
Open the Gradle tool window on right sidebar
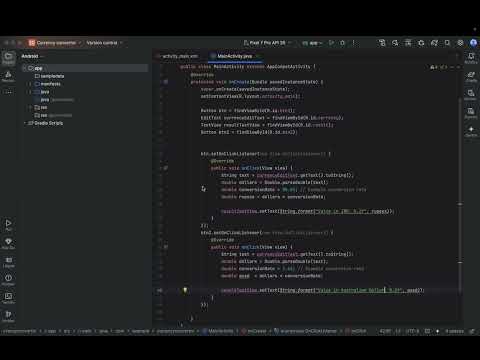click(x=471, y=76)
